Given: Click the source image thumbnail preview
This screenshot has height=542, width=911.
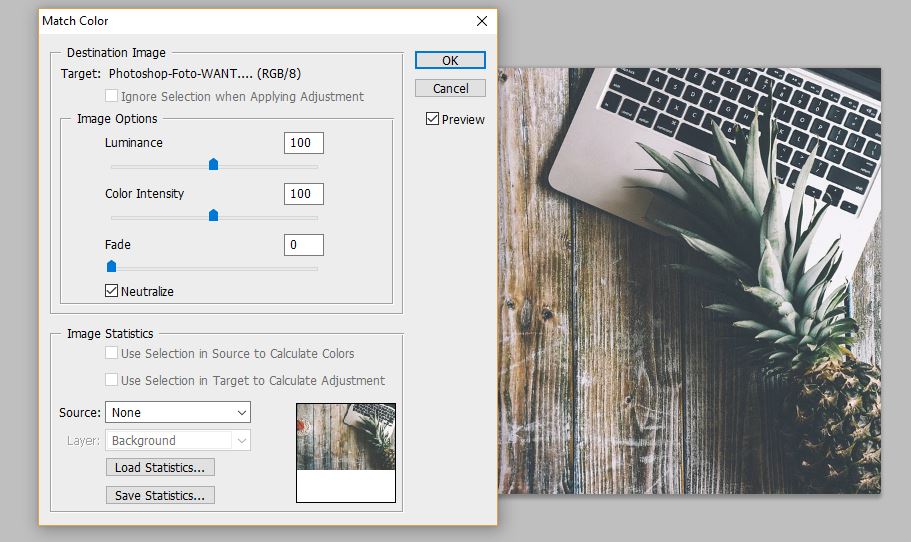Looking at the screenshot, I should [346, 437].
